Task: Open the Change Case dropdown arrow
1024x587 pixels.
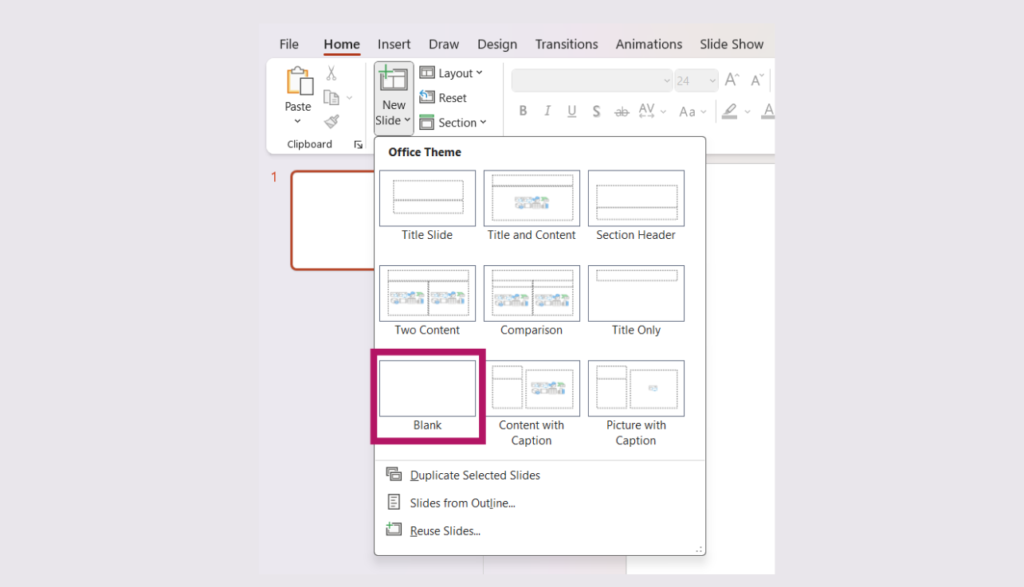Action: [x=703, y=112]
